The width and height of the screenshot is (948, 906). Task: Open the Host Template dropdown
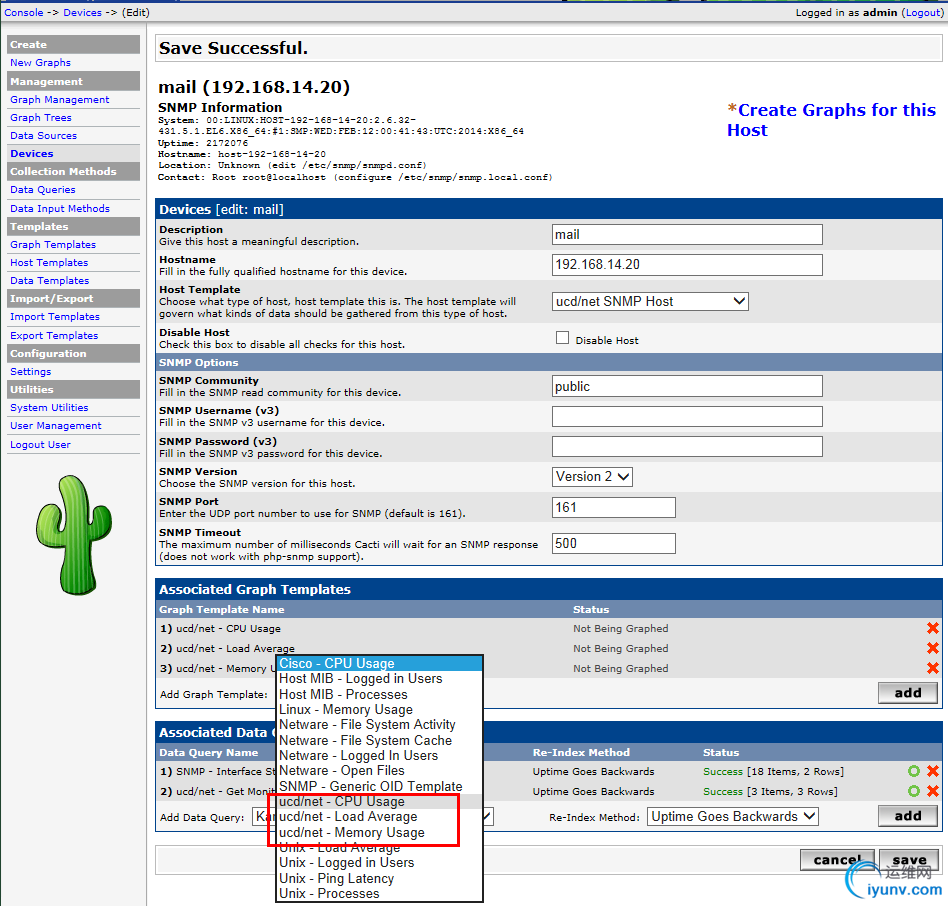650,301
